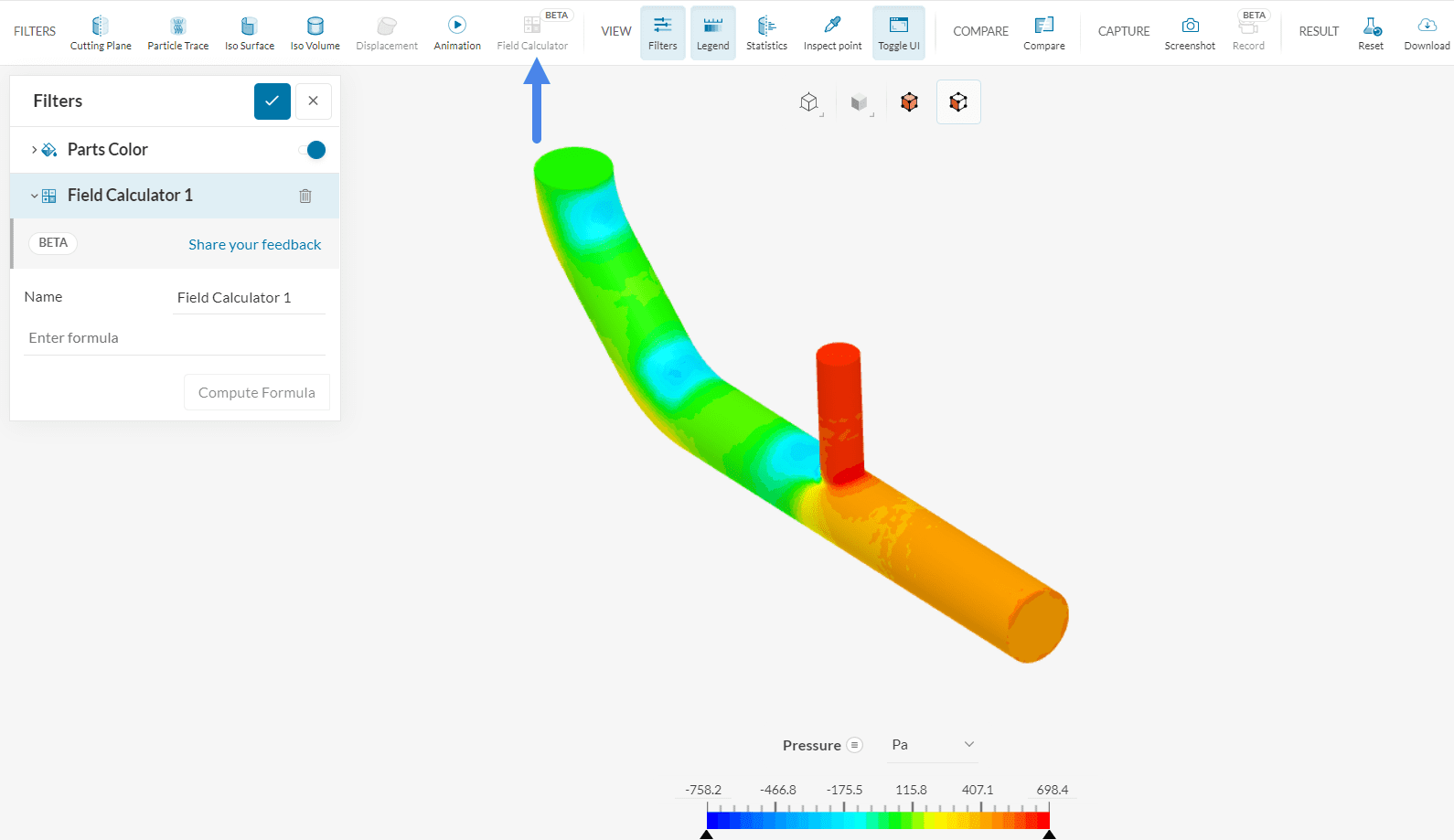Play the Animation tool
Image resolution: width=1454 pixels, height=840 pixels.
[x=457, y=33]
